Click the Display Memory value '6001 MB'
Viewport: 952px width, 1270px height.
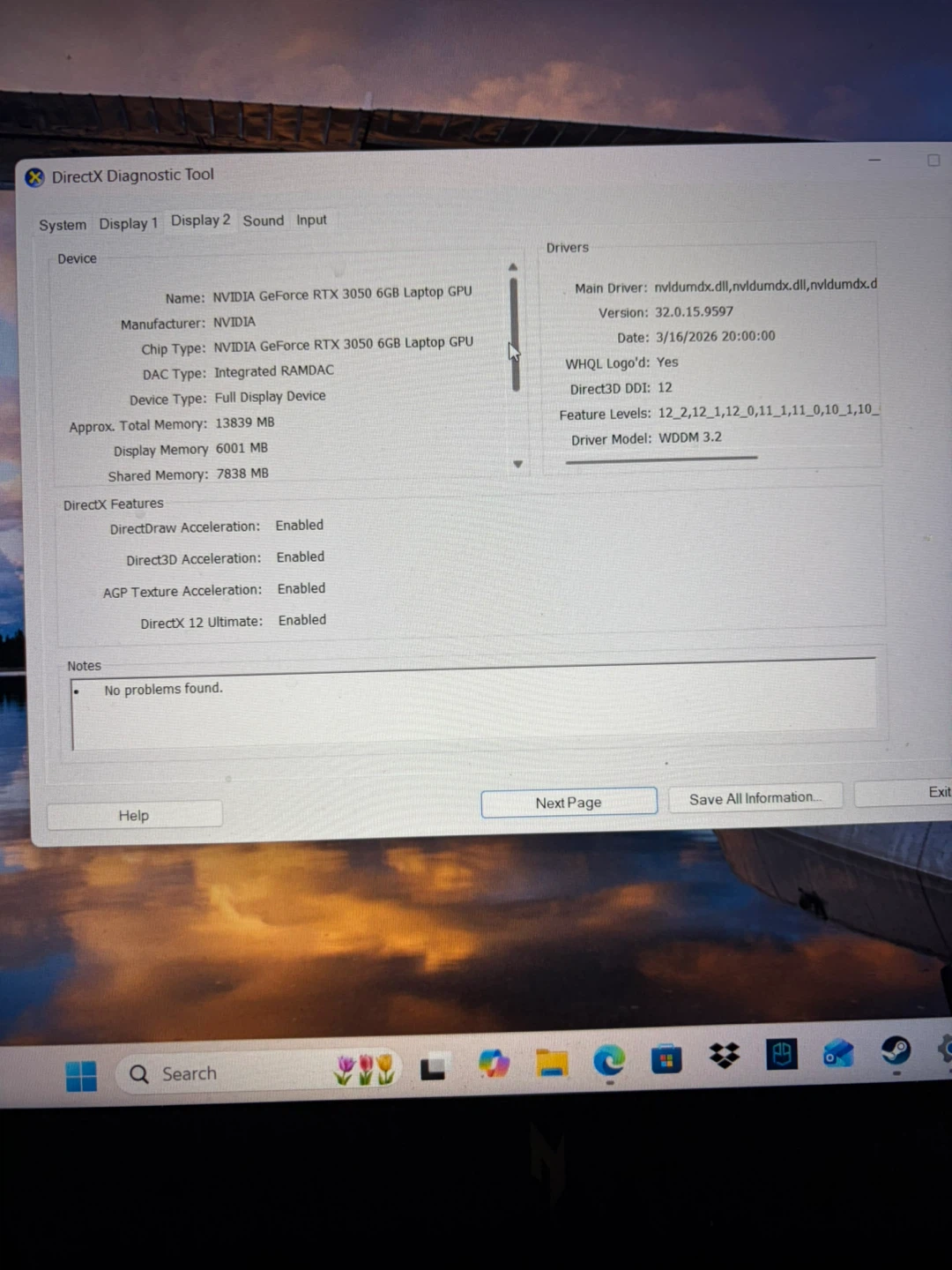pos(242,448)
